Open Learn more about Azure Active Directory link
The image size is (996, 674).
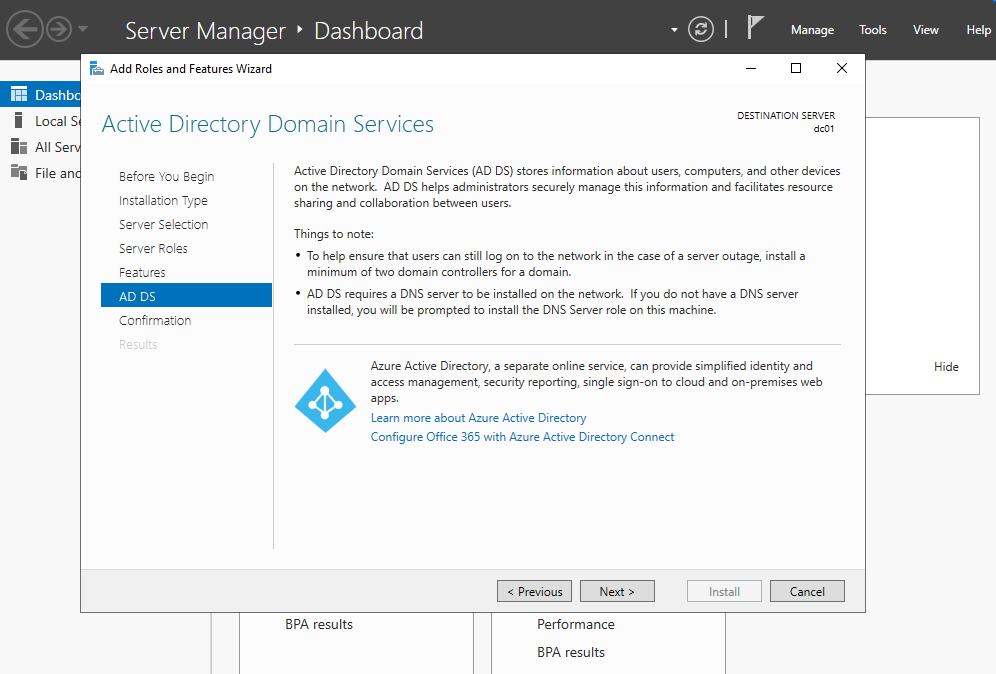478,418
